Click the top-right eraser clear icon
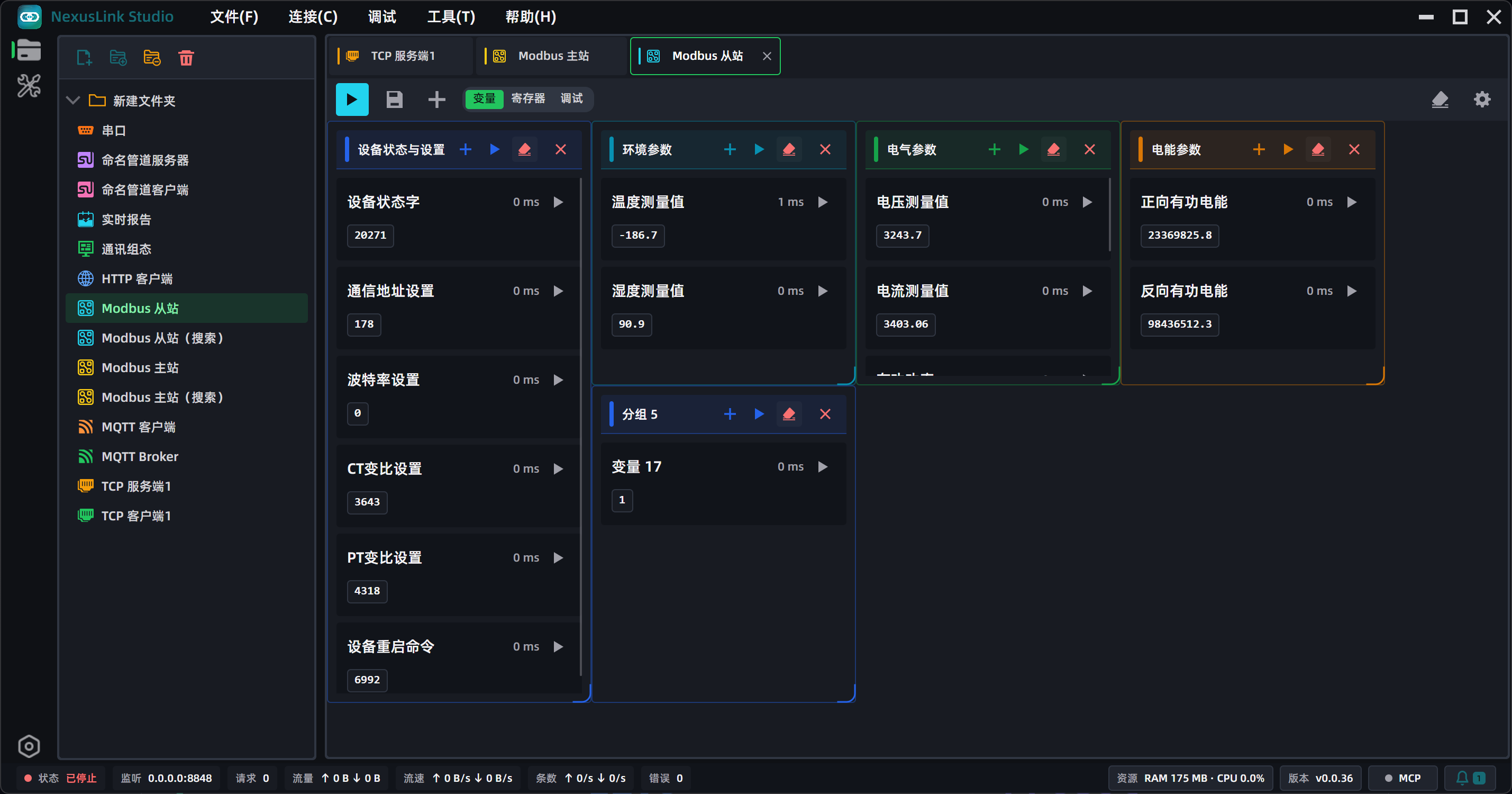This screenshot has width=1512, height=794. click(1440, 100)
